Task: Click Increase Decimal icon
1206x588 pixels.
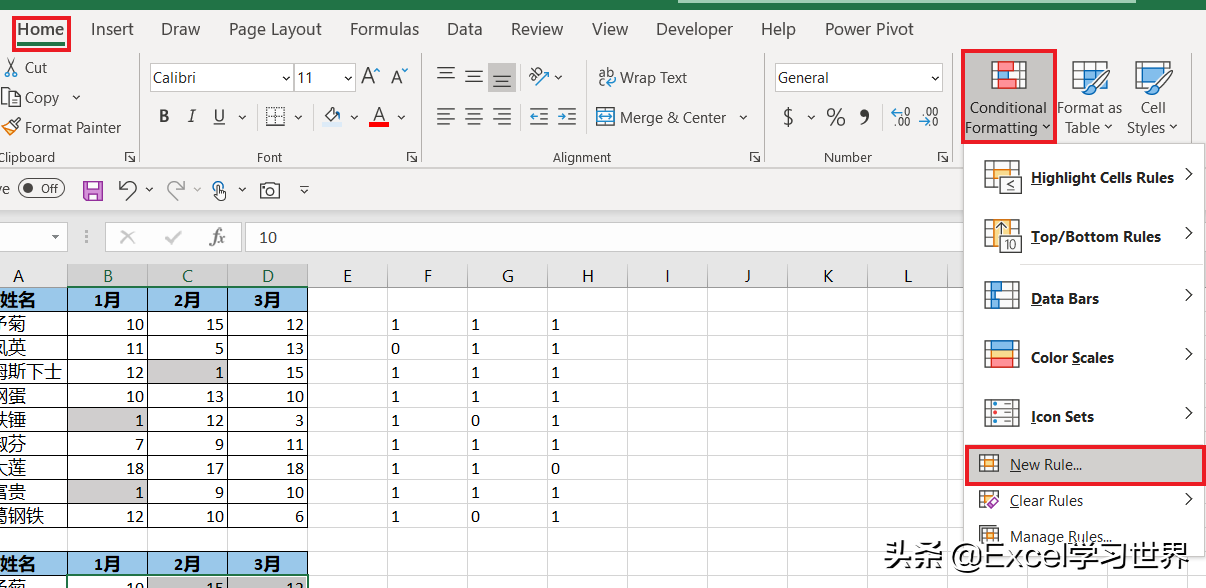Action: click(900, 118)
